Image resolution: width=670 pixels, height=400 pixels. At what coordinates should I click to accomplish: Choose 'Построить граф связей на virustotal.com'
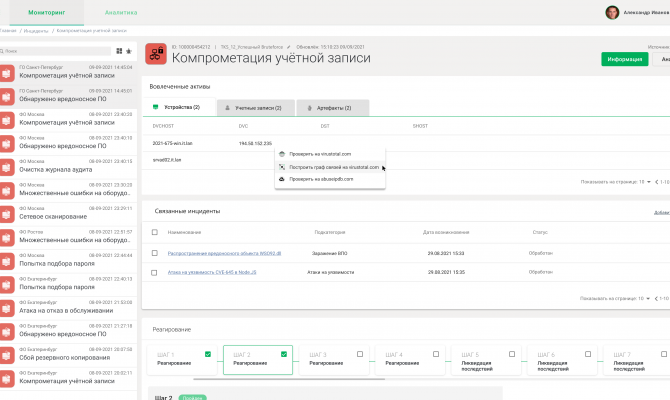click(332, 167)
